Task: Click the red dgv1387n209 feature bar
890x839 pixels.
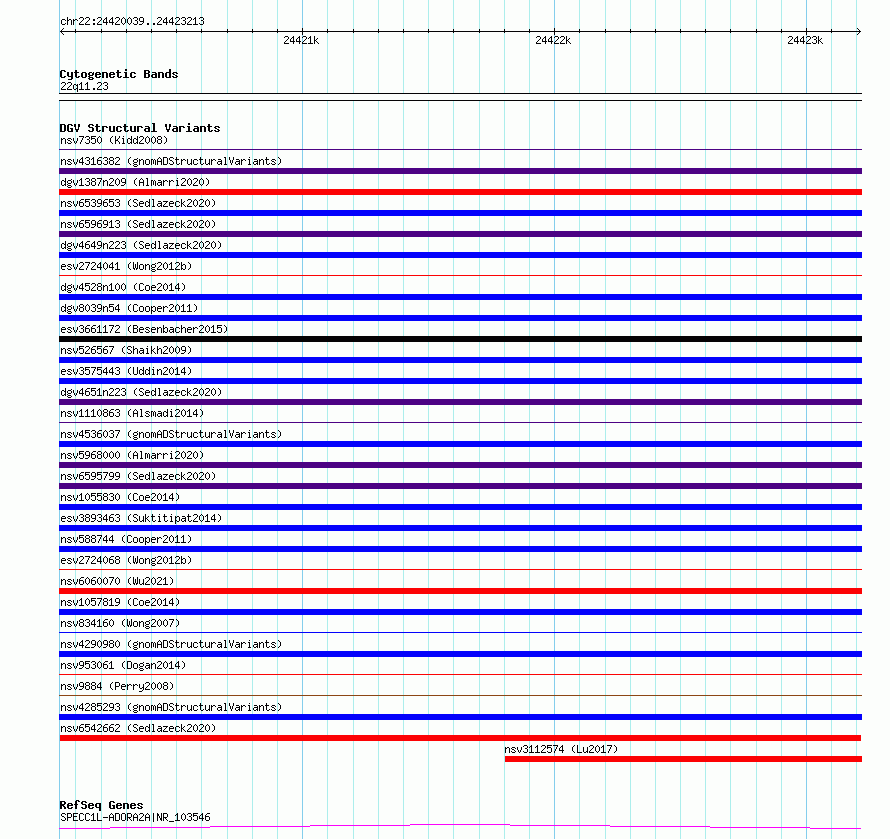Action: click(461, 192)
